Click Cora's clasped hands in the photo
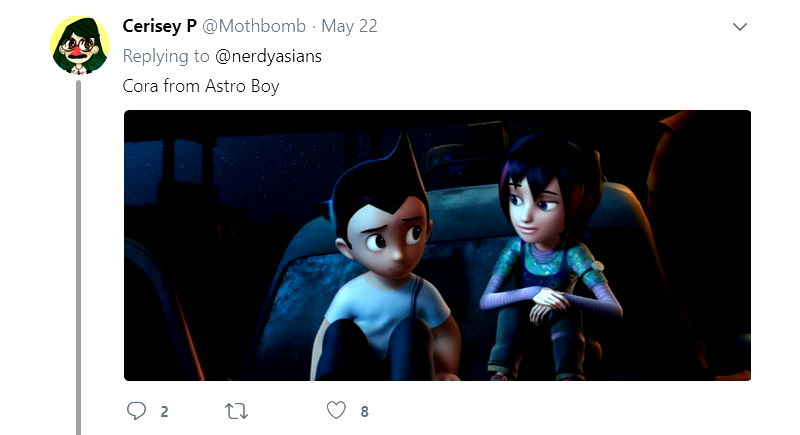This screenshot has width=800, height=435. coord(548,303)
